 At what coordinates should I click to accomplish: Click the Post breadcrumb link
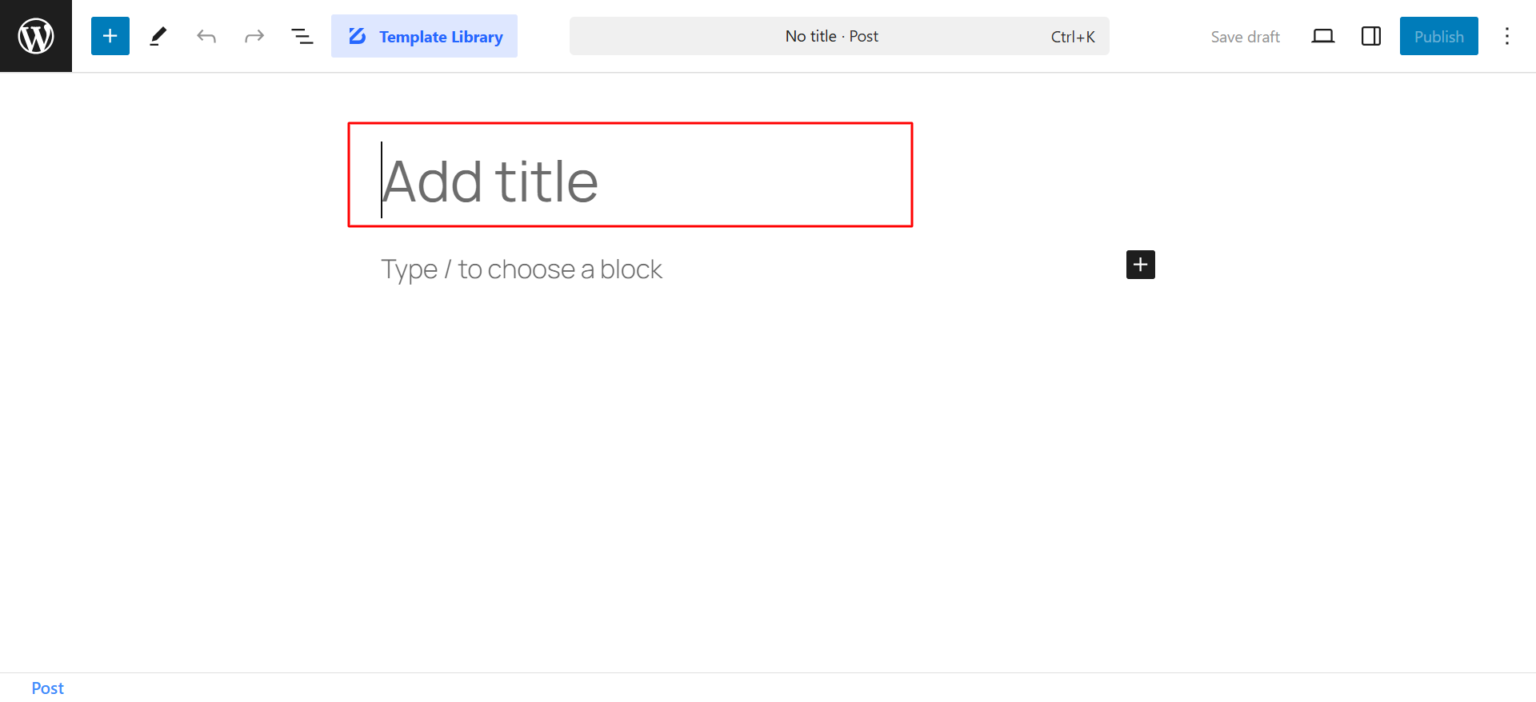(x=47, y=688)
